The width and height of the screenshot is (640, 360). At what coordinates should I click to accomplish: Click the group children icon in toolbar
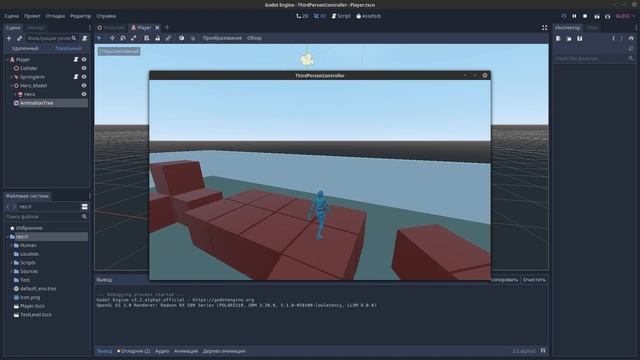pyautogui.click(x=168, y=38)
